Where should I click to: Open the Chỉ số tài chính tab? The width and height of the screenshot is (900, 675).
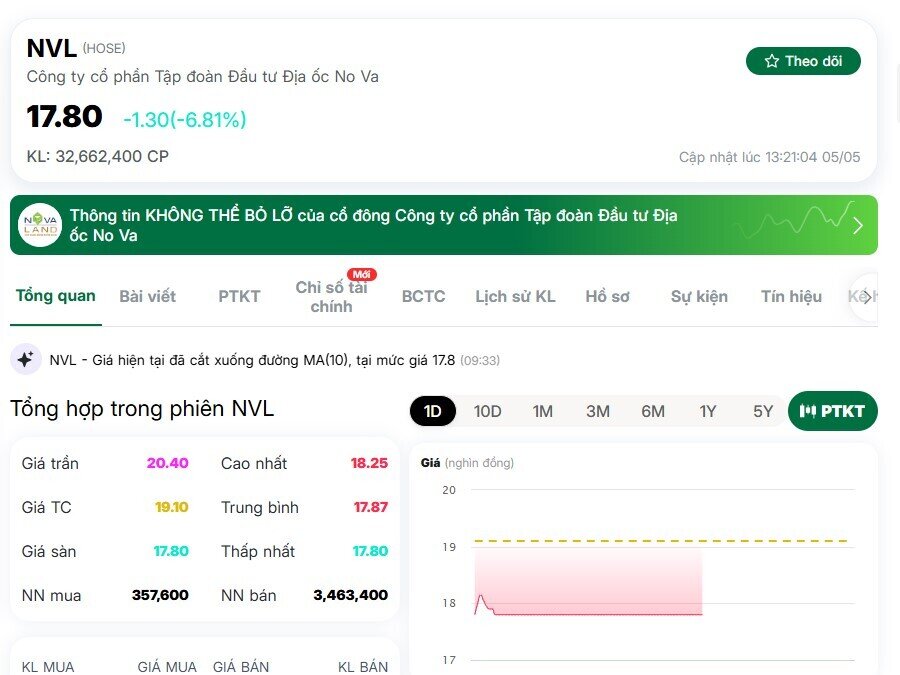click(x=331, y=297)
